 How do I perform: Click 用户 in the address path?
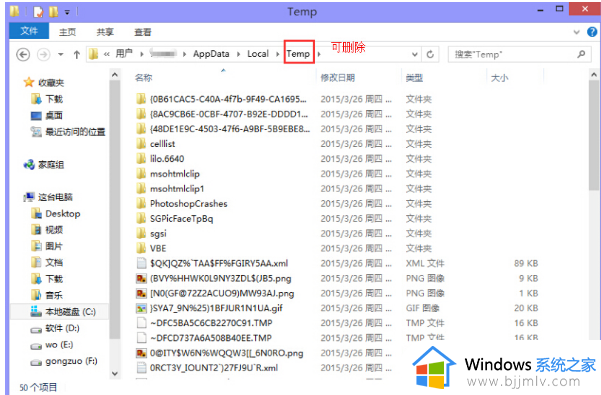click(124, 54)
